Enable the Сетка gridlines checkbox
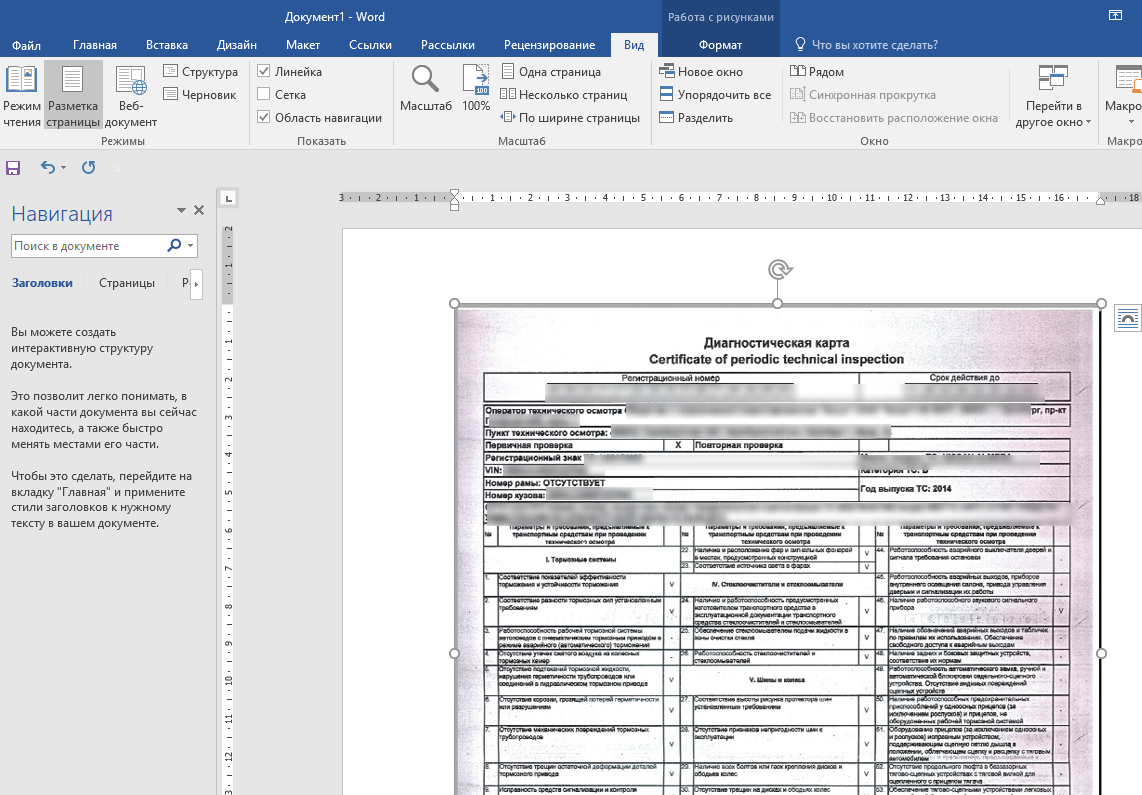 point(264,95)
